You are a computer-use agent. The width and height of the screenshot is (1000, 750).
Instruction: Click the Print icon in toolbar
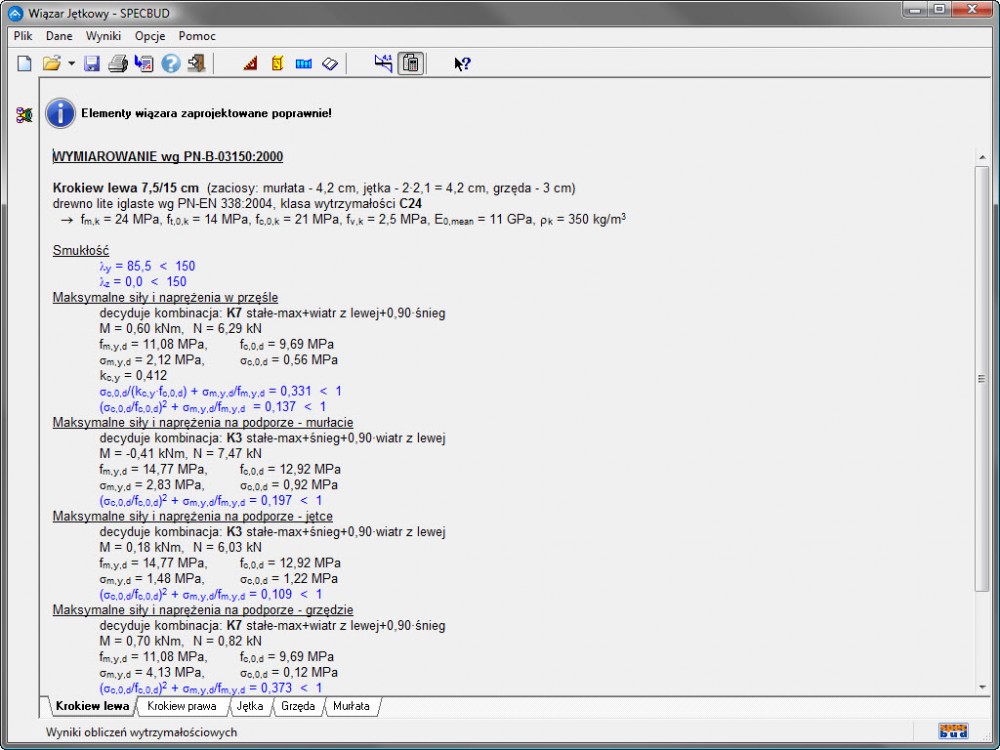point(118,64)
